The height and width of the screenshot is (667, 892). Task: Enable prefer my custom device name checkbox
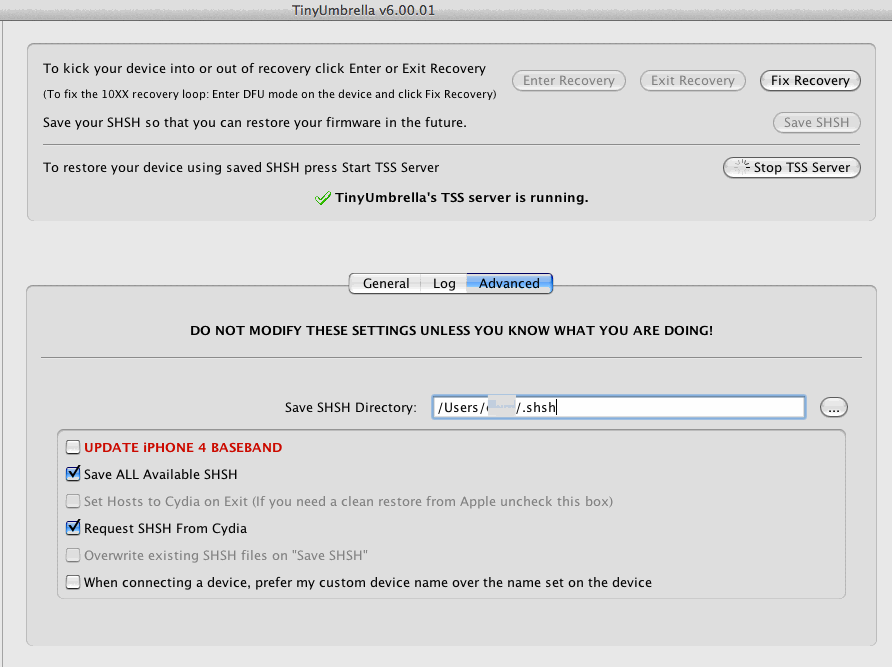pyautogui.click(x=73, y=582)
